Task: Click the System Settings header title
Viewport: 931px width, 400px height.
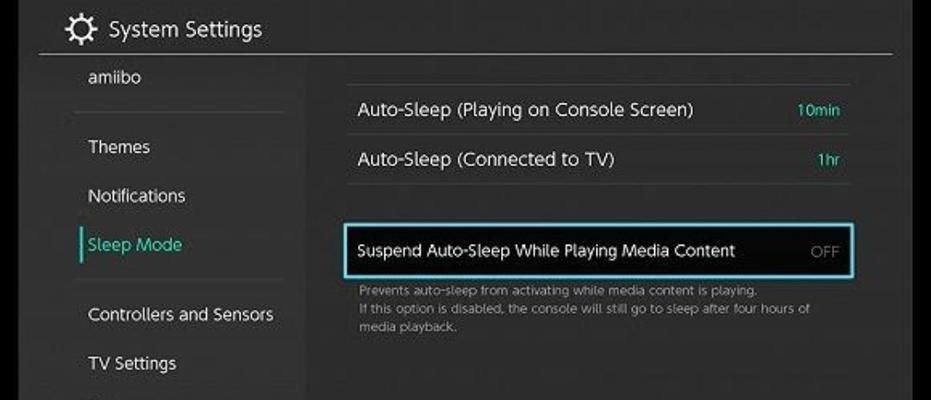Action: coord(185,30)
